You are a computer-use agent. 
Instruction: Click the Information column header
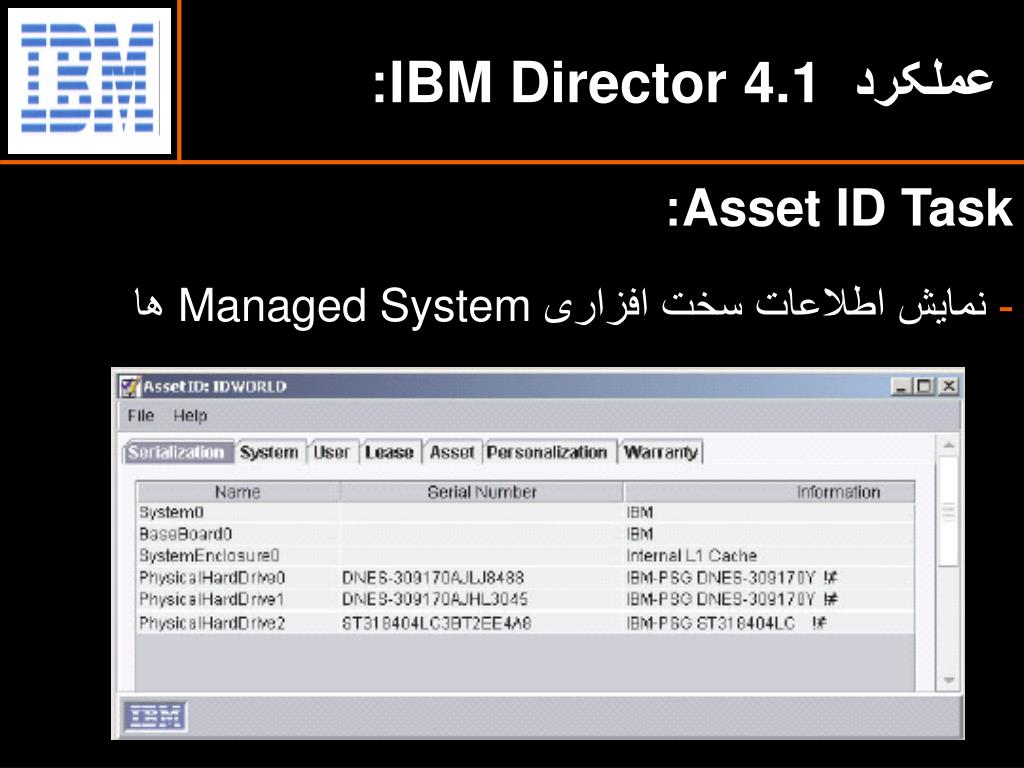769,492
